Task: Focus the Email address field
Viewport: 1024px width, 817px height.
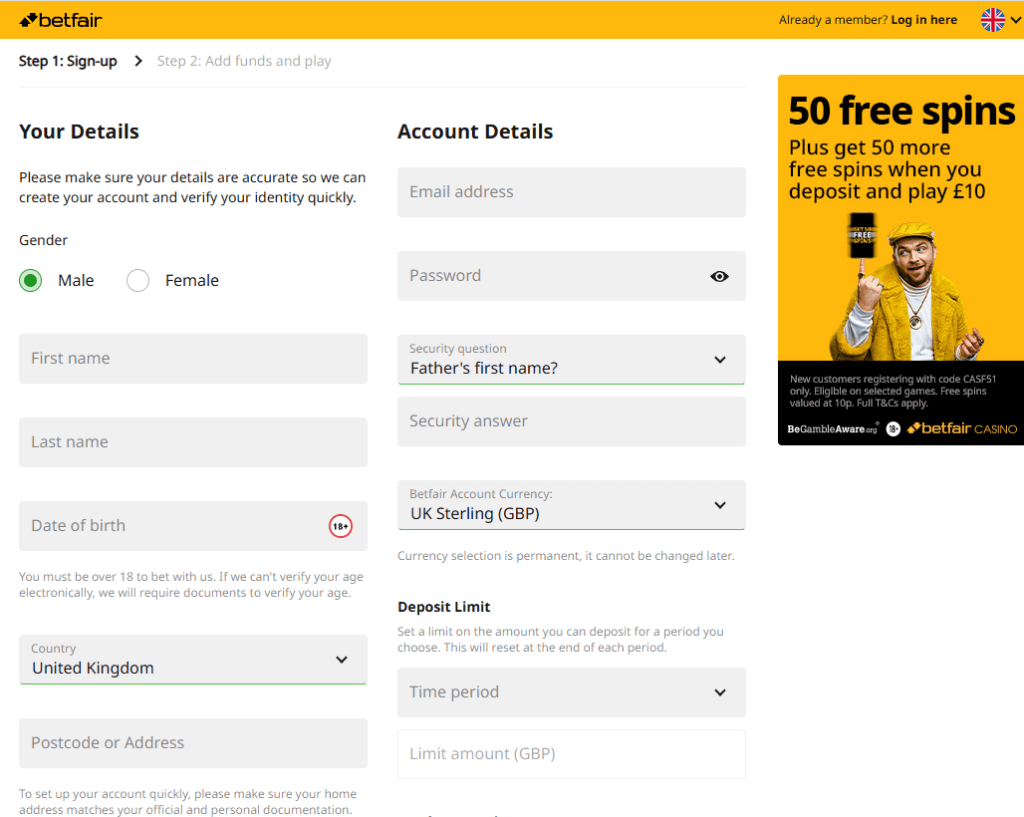Action: click(571, 192)
